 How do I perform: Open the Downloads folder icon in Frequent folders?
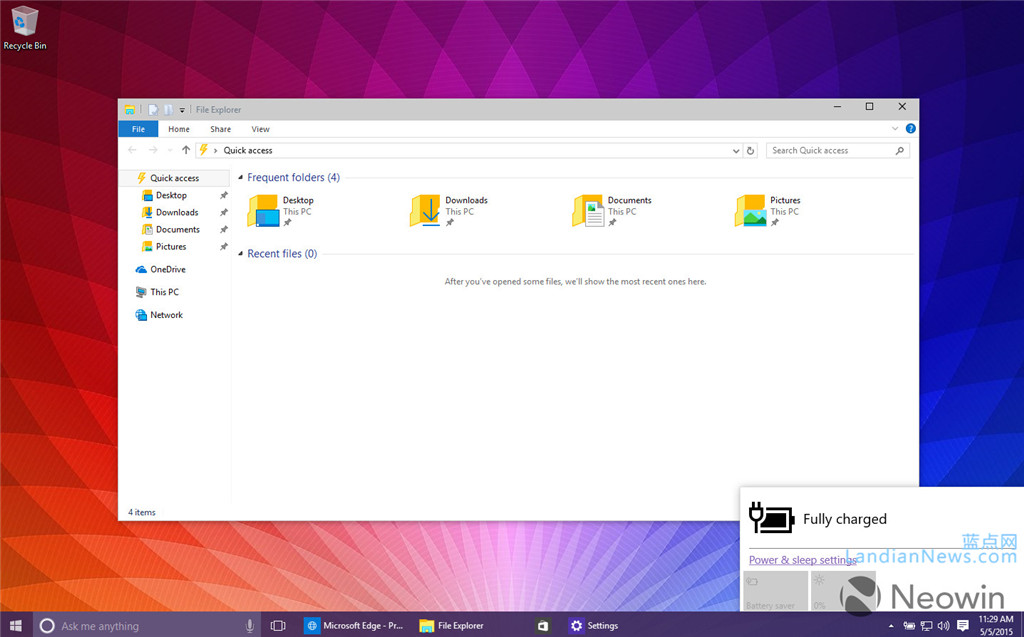pyautogui.click(x=424, y=210)
